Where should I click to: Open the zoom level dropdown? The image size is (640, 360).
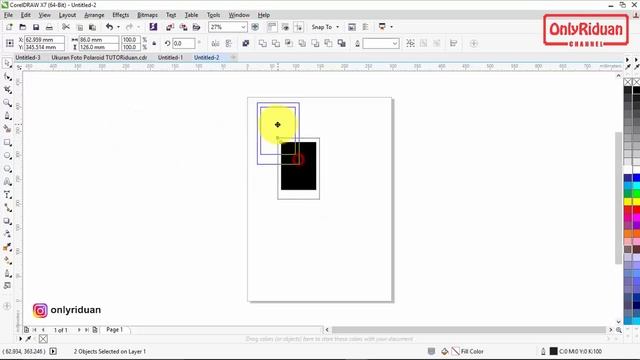tap(243, 27)
